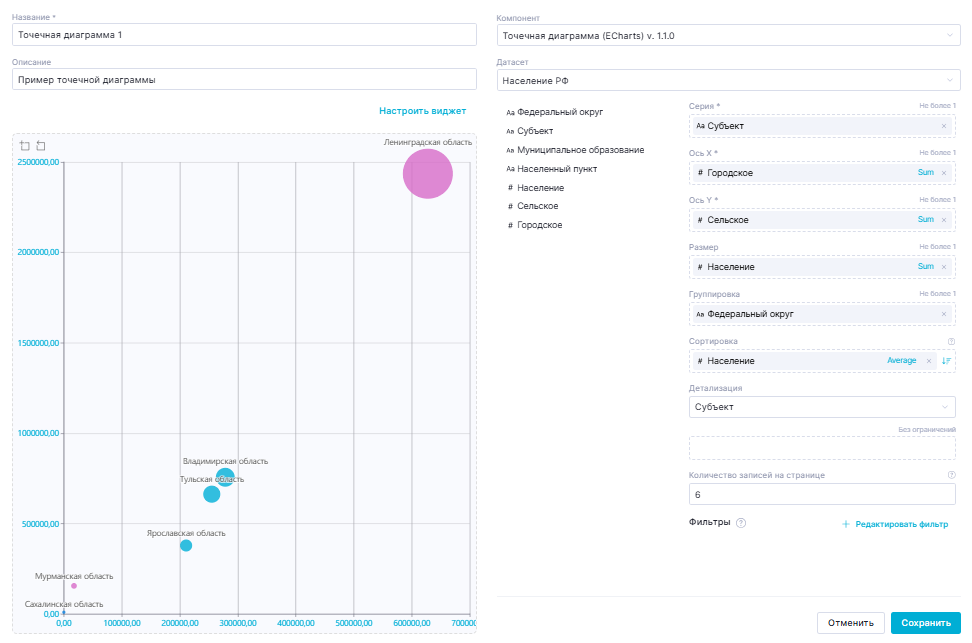This screenshot has height=643, width=972.
Task: Remove Городское from the Ось X field
Action: pos(944,173)
